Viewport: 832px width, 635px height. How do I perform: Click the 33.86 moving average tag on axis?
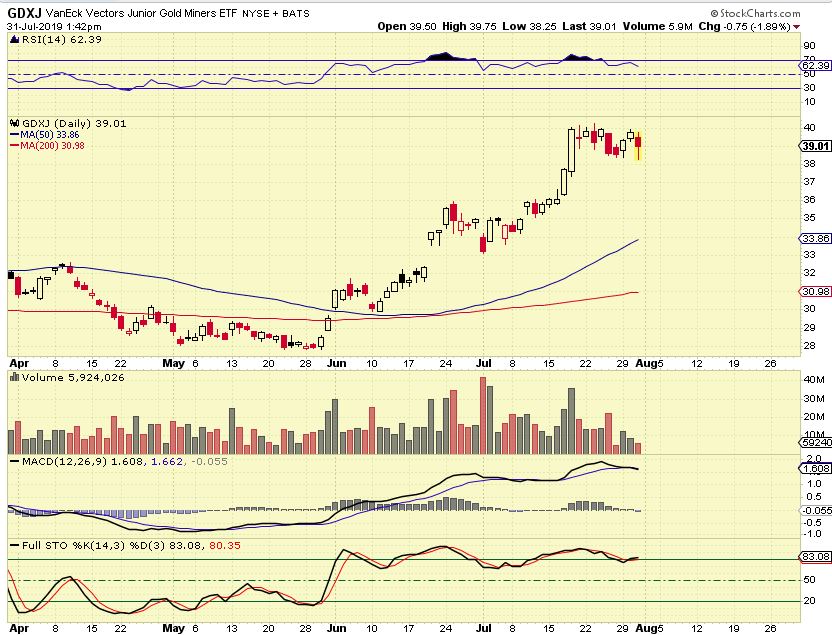pyautogui.click(x=816, y=238)
